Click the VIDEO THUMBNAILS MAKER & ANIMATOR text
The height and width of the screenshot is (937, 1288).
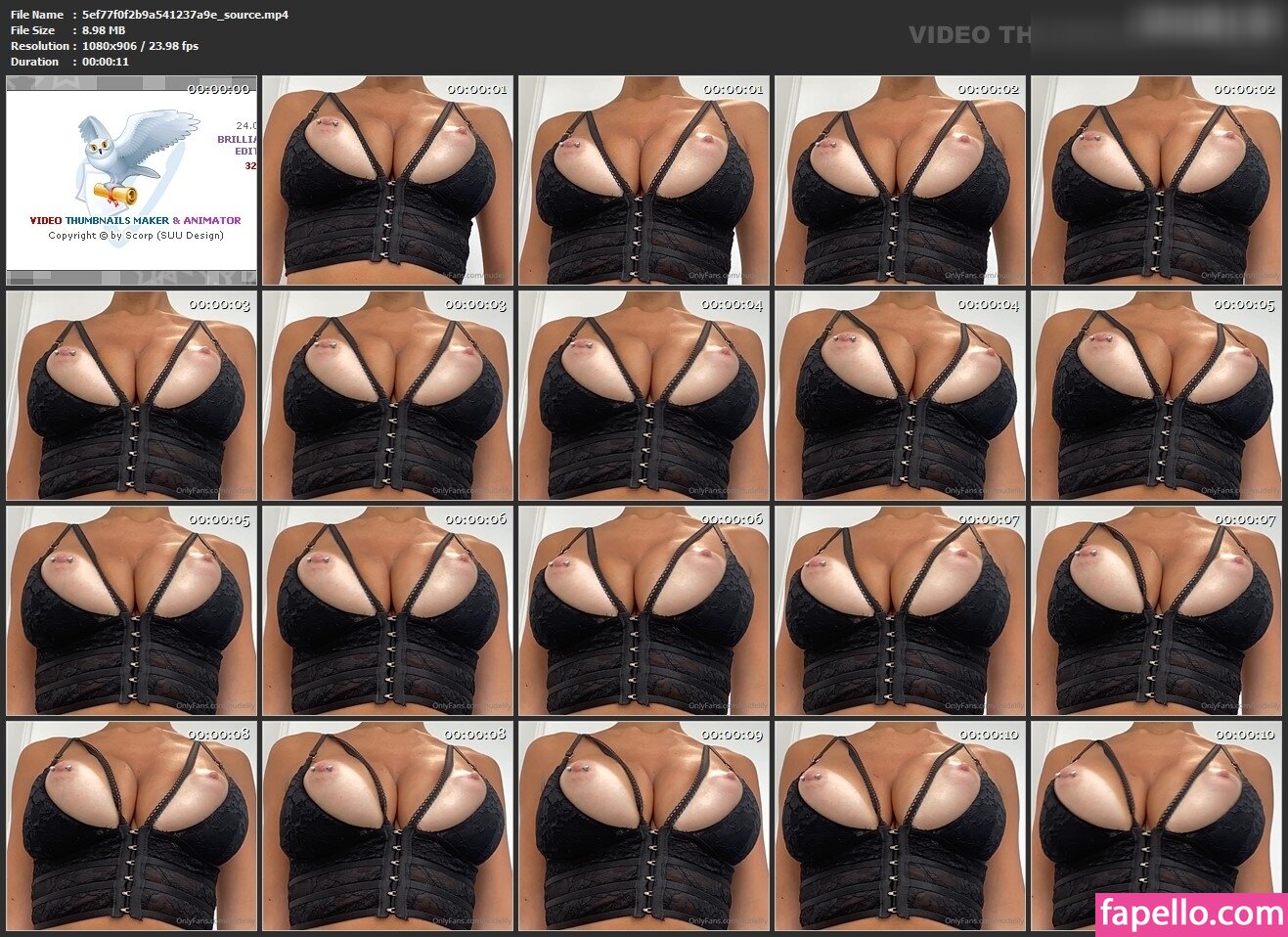(x=135, y=221)
